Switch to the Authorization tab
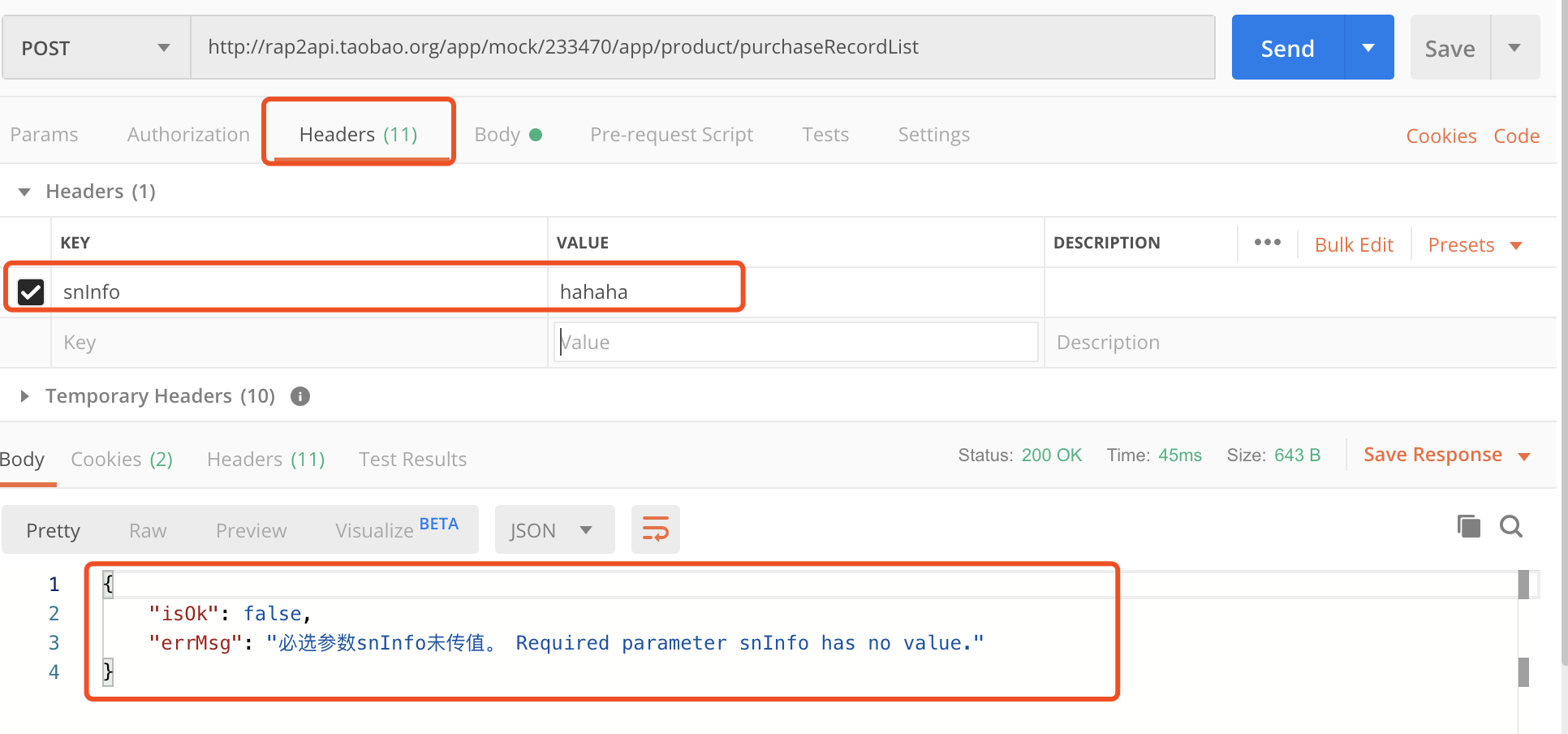Viewport: 1568px width, 734px height. pos(188,135)
